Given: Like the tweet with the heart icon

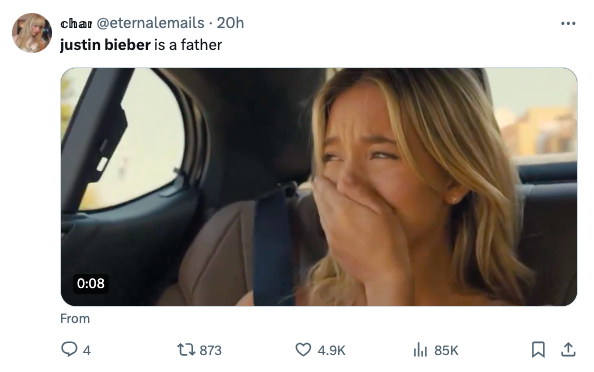Looking at the screenshot, I should click(x=303, y=350).
